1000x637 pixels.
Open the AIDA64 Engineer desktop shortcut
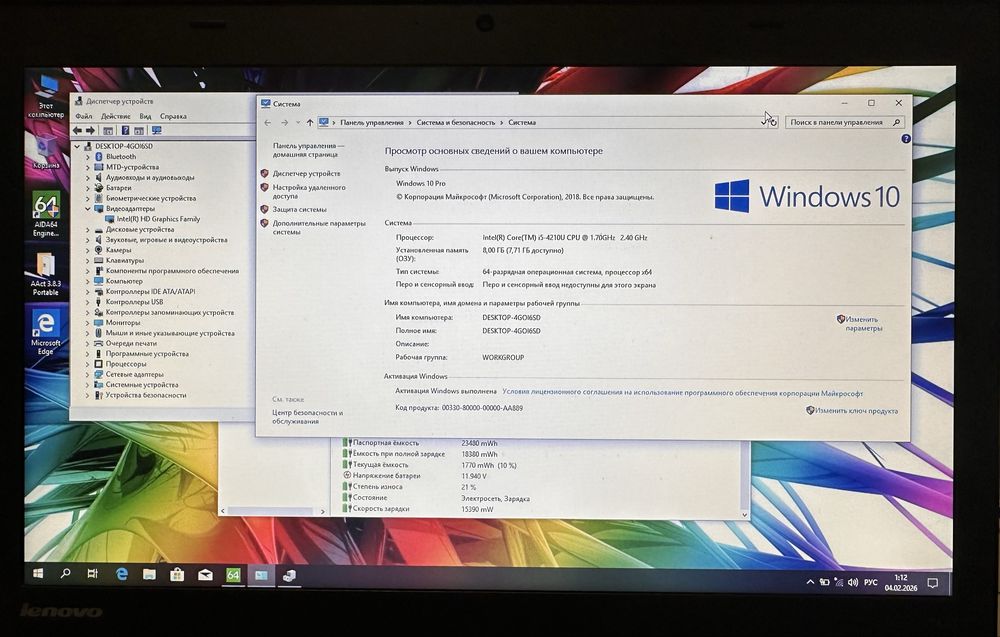point(46,214)
